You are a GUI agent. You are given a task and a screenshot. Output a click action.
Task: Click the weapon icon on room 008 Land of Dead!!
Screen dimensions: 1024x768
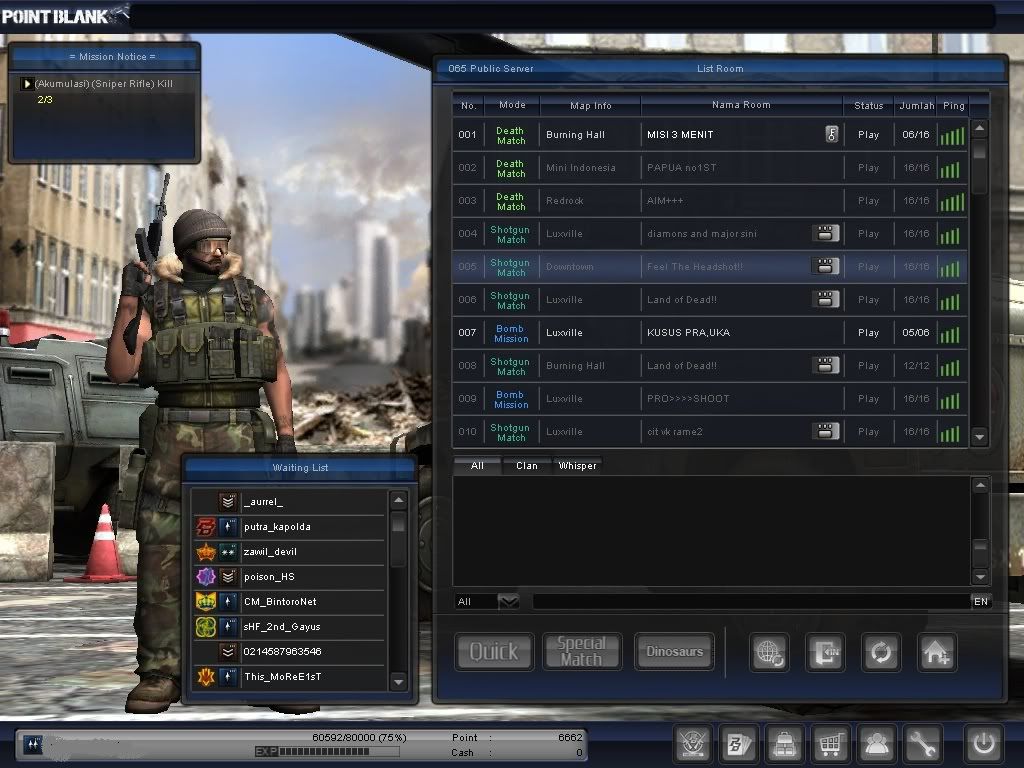point(825,365)
